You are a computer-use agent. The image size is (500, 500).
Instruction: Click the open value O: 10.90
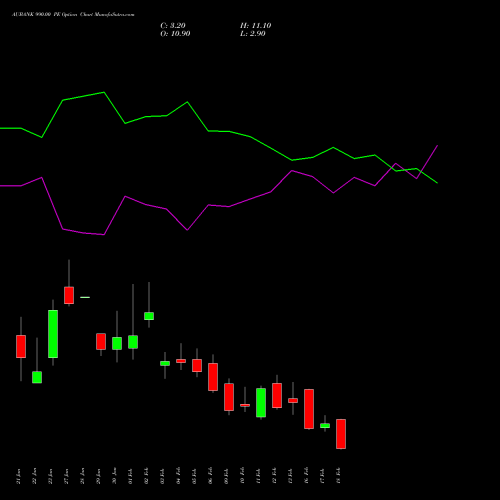pos(175,34)
